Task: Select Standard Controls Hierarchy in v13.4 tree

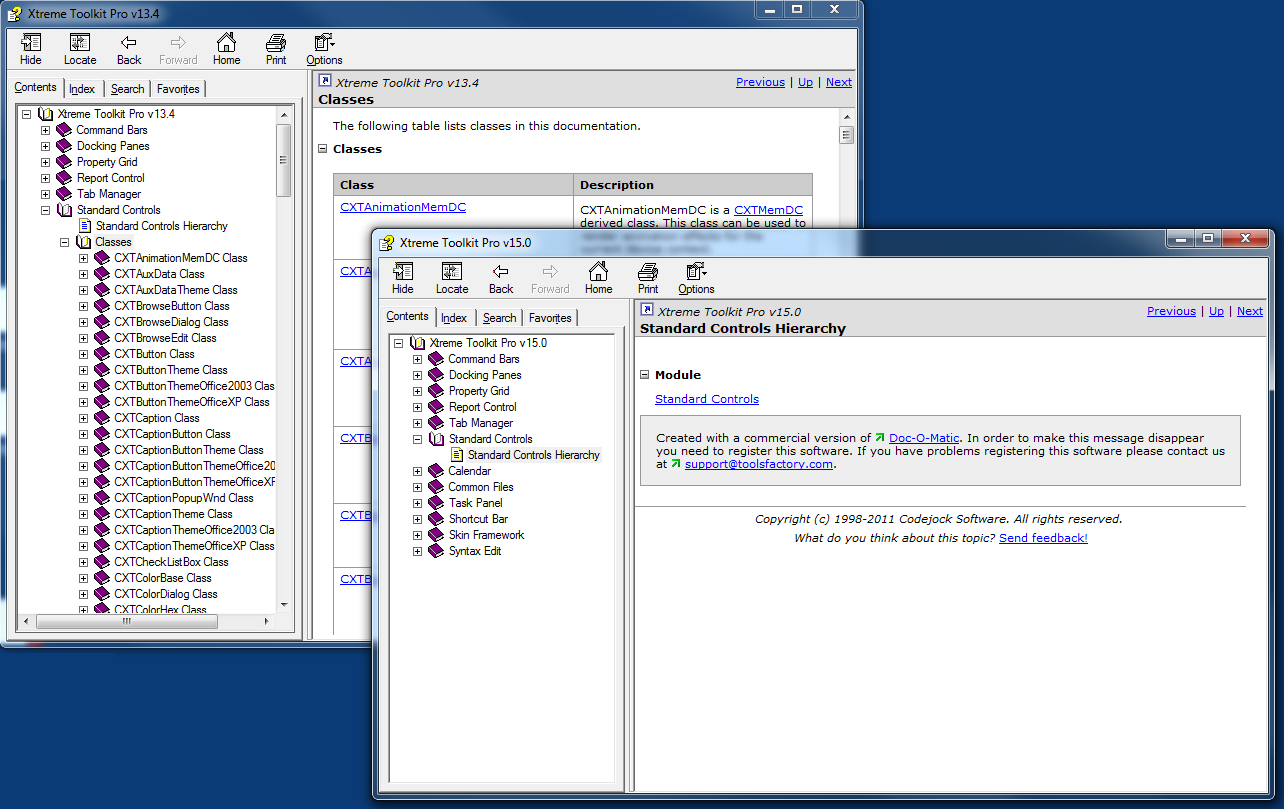Action: (162, 226)
